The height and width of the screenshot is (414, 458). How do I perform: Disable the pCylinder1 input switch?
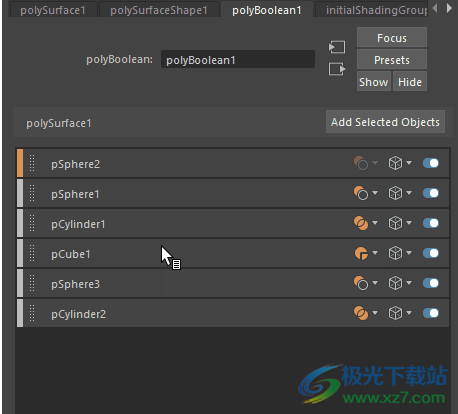431,223
